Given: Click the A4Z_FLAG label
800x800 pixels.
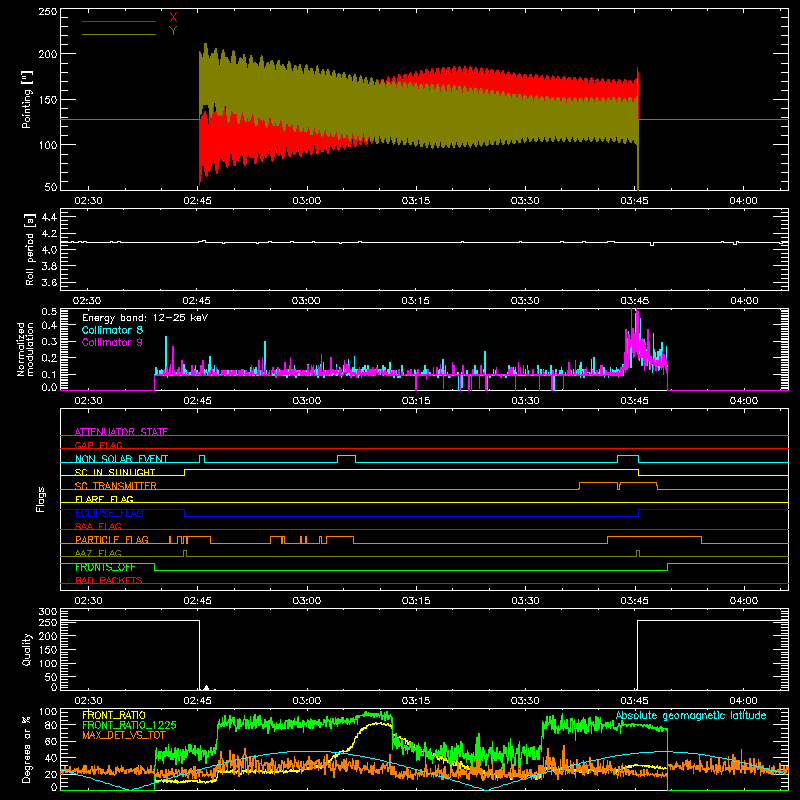Looking at the screenshot, I should 98,553.
